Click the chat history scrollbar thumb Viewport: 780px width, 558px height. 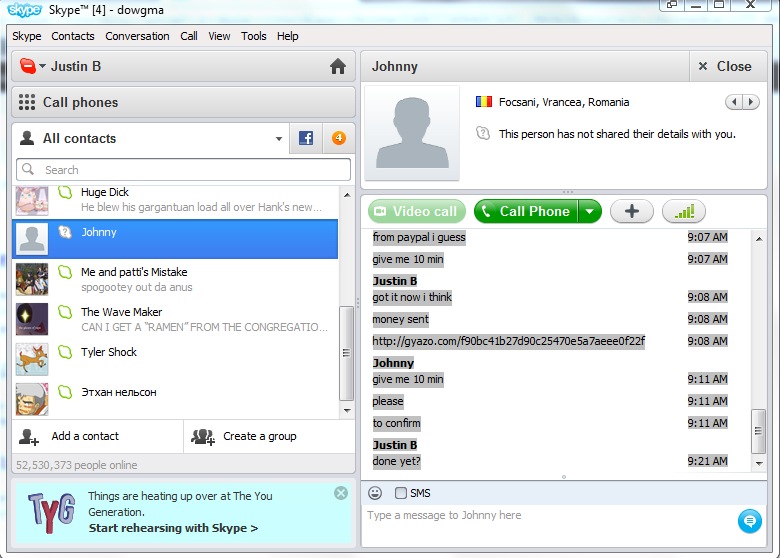pyautogui.click(x=759, y=431)
